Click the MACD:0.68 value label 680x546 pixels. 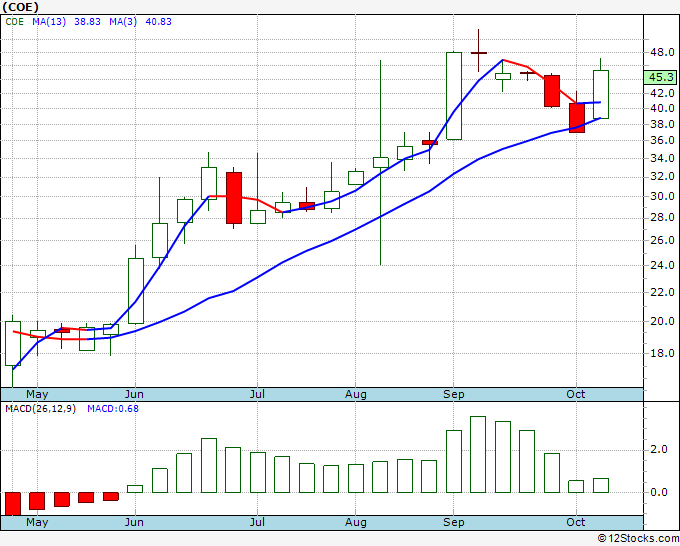[113, 409]
